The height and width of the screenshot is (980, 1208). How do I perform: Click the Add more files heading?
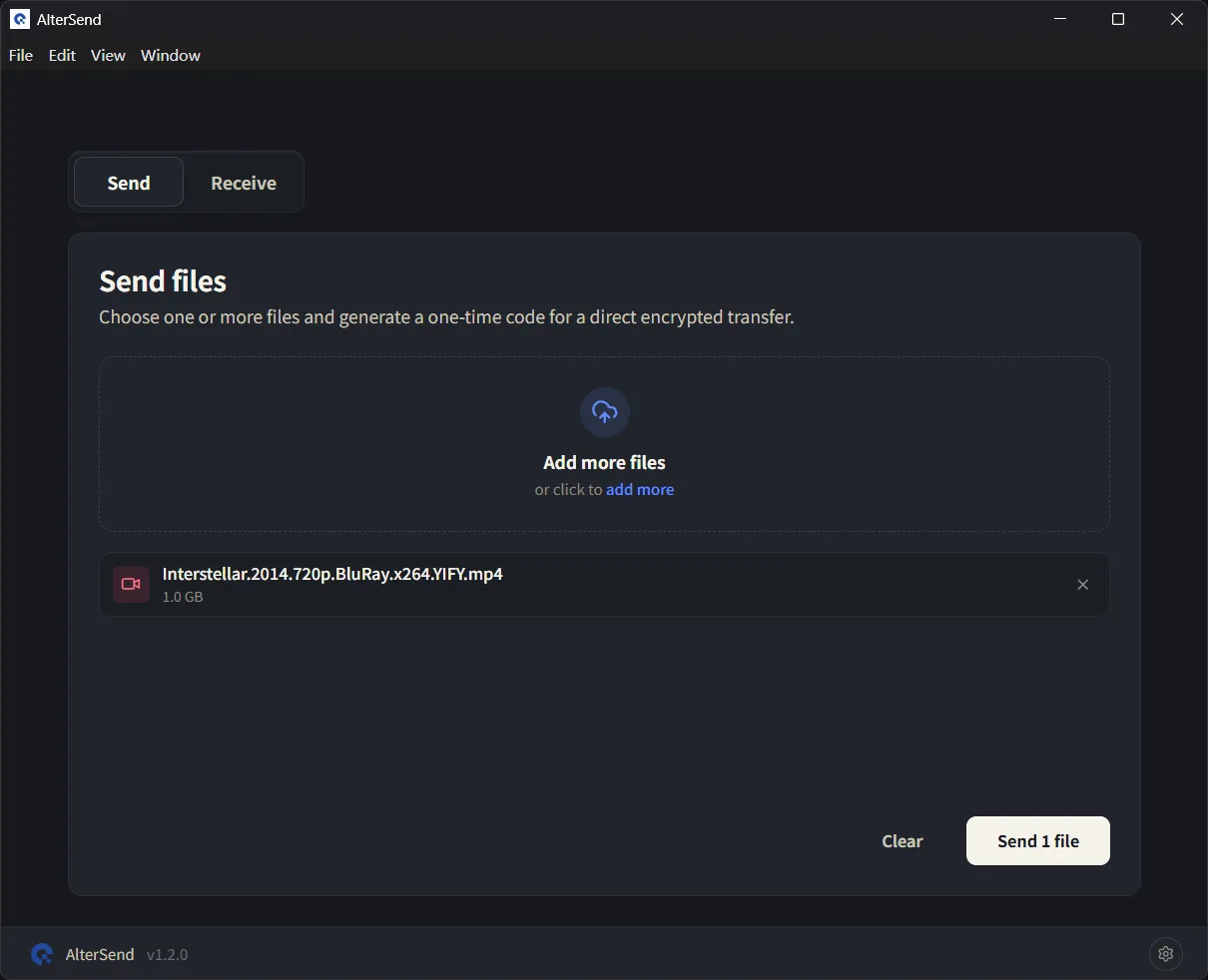(604, 462)
